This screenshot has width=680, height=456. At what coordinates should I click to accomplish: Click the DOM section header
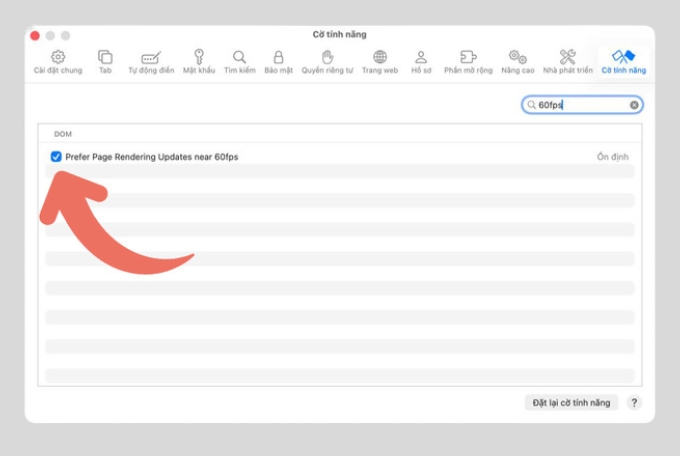(x=63, y=134)
